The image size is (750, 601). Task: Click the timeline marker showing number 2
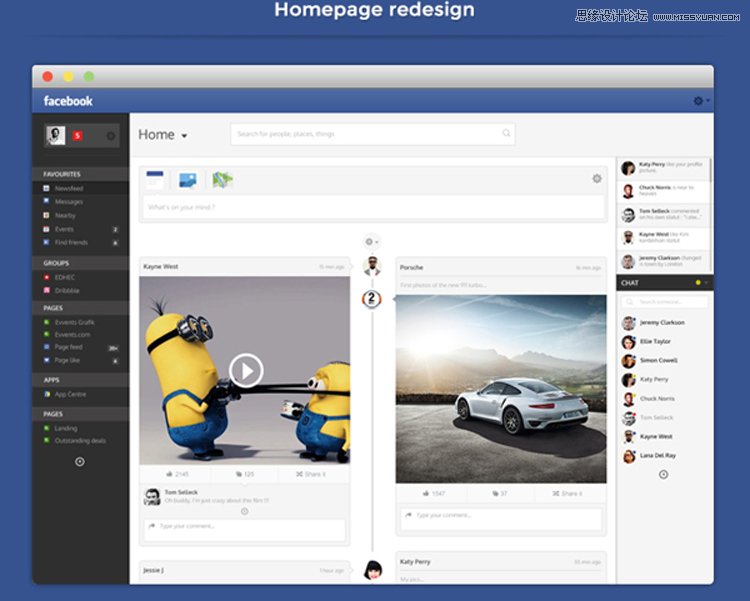pyautogui.click(x=372, y=299)
